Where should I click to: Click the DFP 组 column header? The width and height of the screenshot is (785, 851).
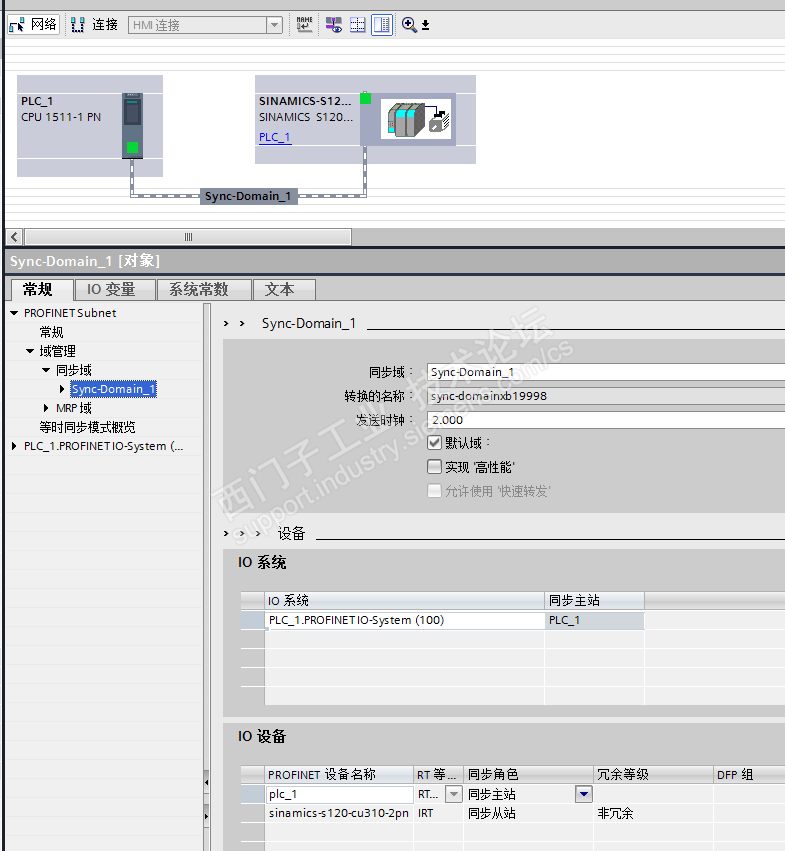coord(749,775)
